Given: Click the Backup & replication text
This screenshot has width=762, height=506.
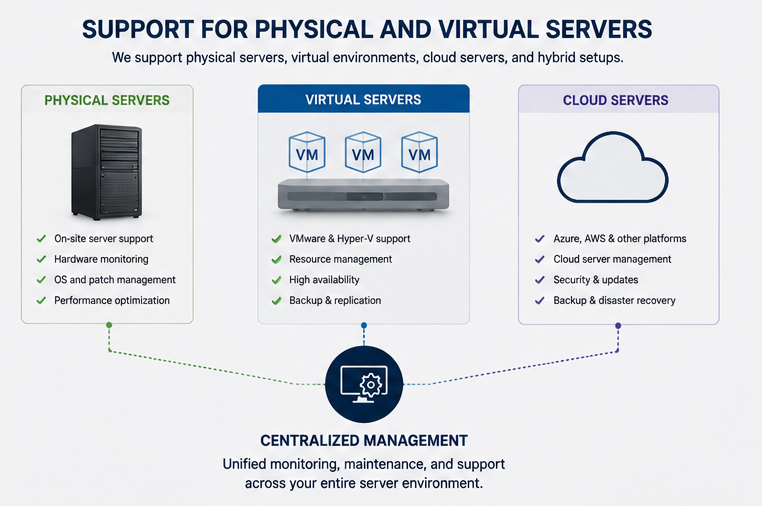Looking at the screenshot, I should click(335, 300).
